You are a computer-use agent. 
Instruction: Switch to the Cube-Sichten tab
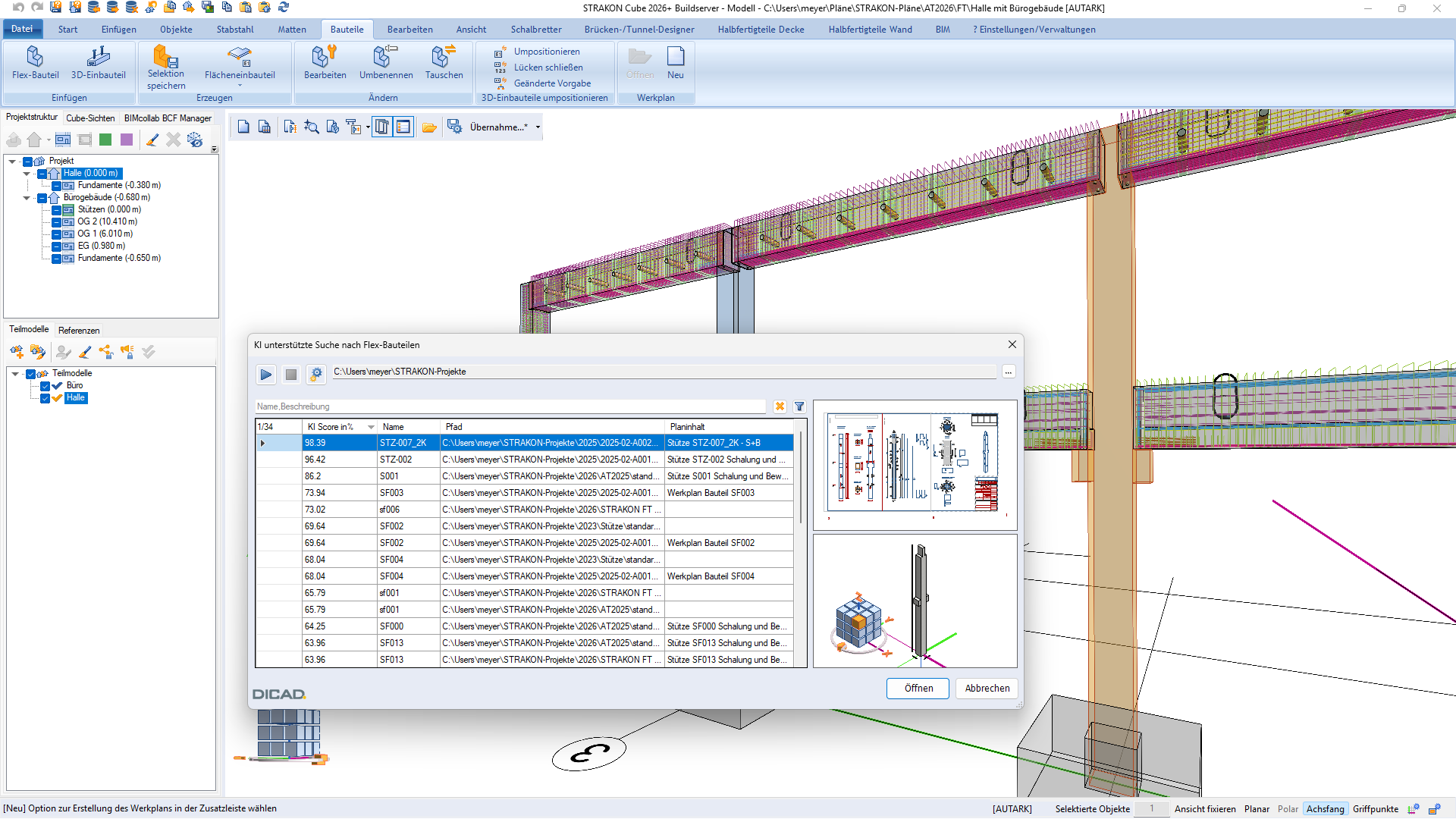pyautogui.click(x=90, y=118)
